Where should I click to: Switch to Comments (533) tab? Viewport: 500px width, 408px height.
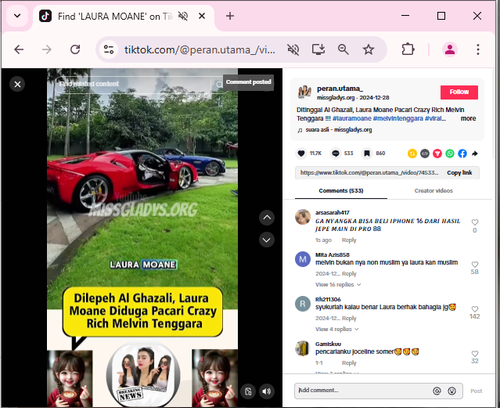tap(341, 191)
